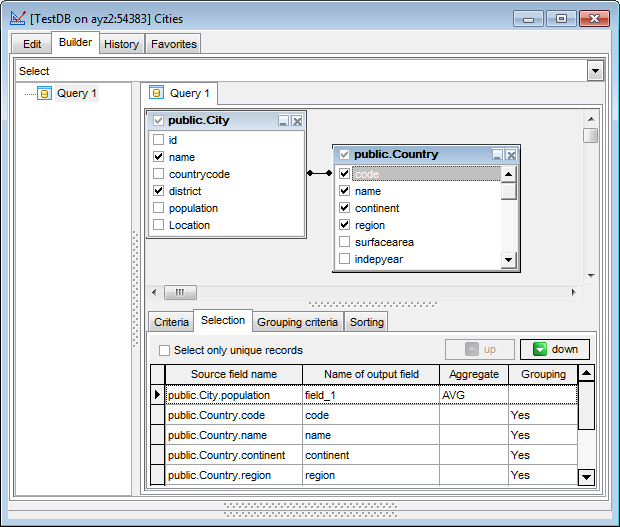This screenshot has width=620, height=527.
Task: Click the Country field list scrollbar thumb
Action: [x=508, y=191]
